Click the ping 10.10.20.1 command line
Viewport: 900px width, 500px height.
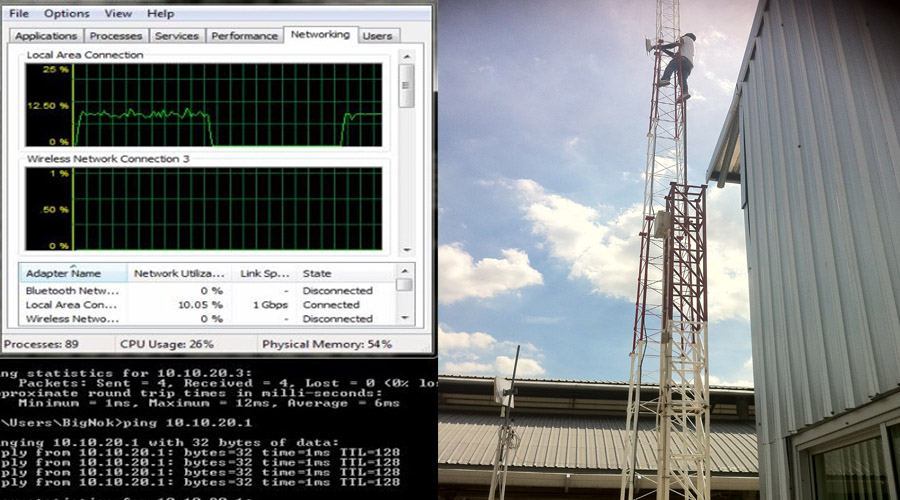tap(126, 423)
